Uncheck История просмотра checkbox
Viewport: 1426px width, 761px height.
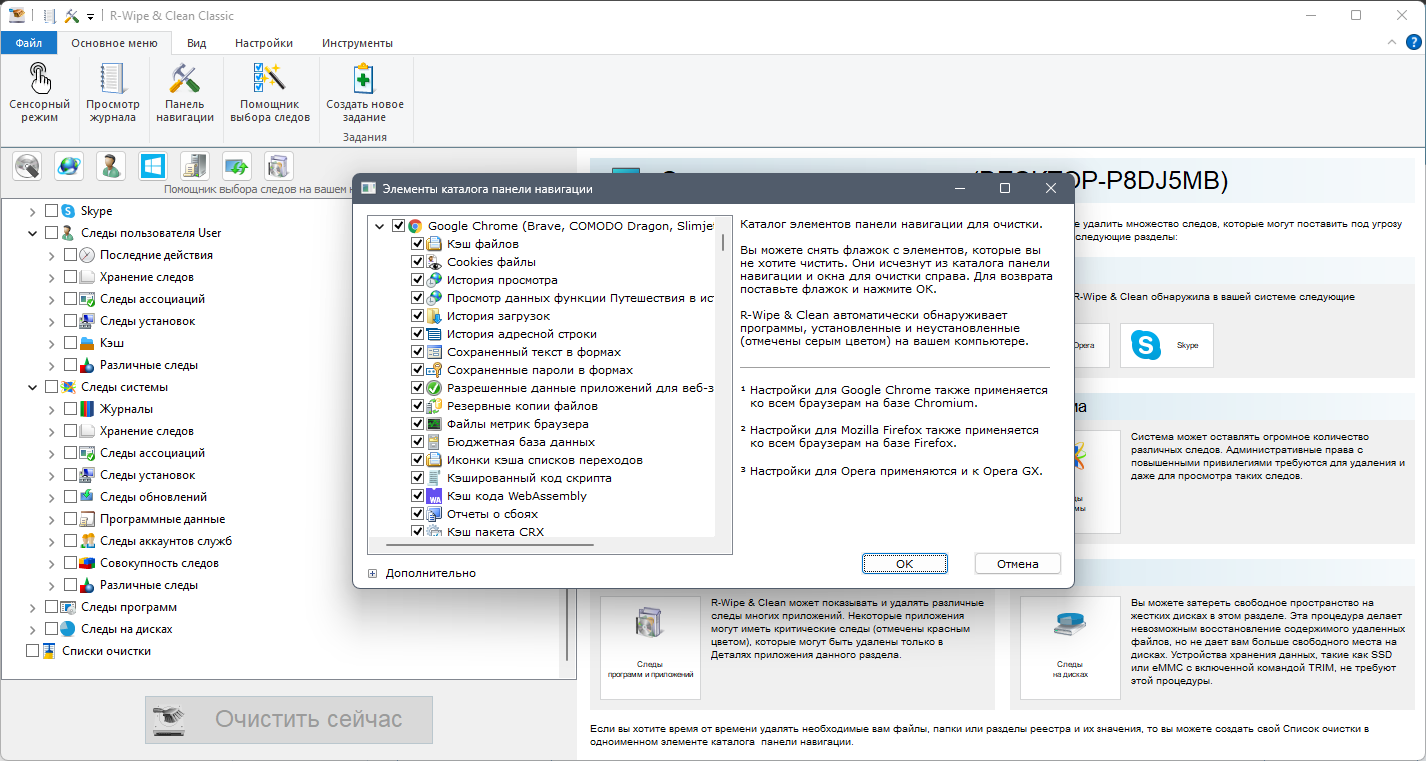coord(418,280)
